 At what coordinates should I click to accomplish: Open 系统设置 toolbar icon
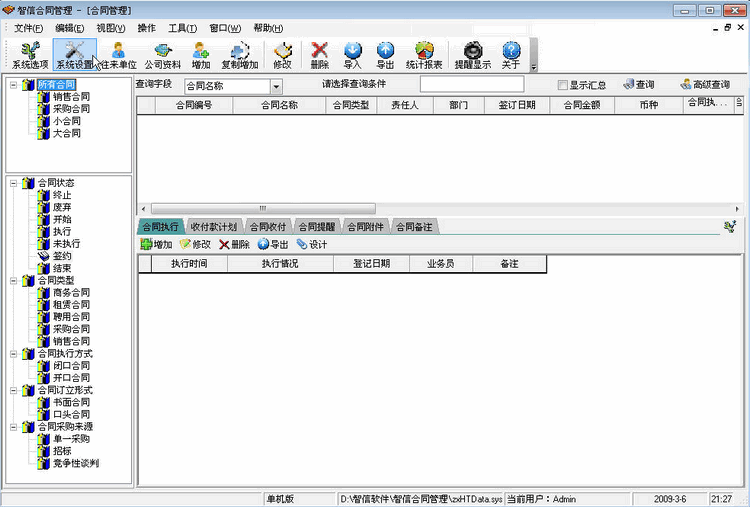tap(75, 55)
